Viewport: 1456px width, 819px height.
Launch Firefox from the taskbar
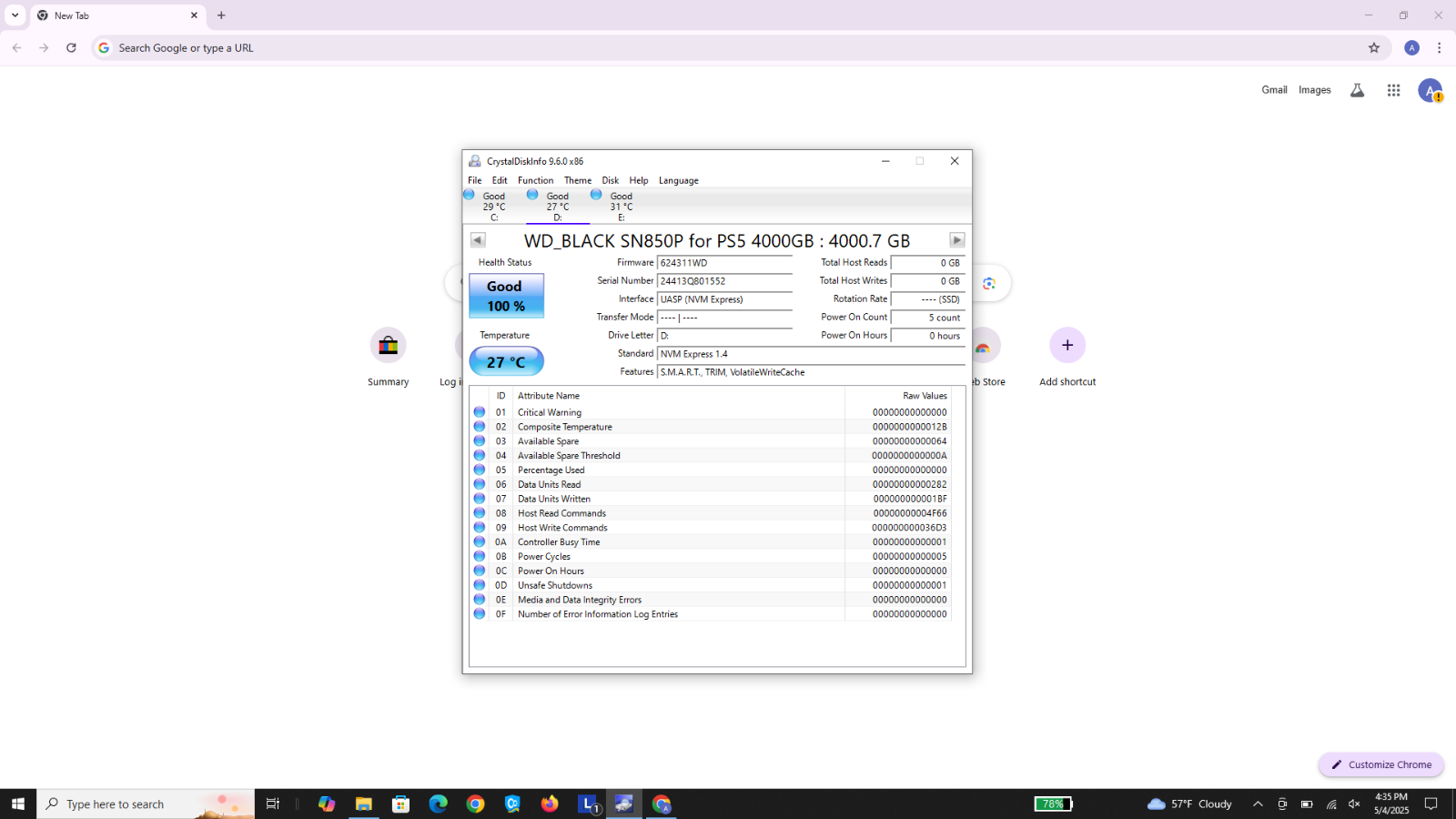550,804
